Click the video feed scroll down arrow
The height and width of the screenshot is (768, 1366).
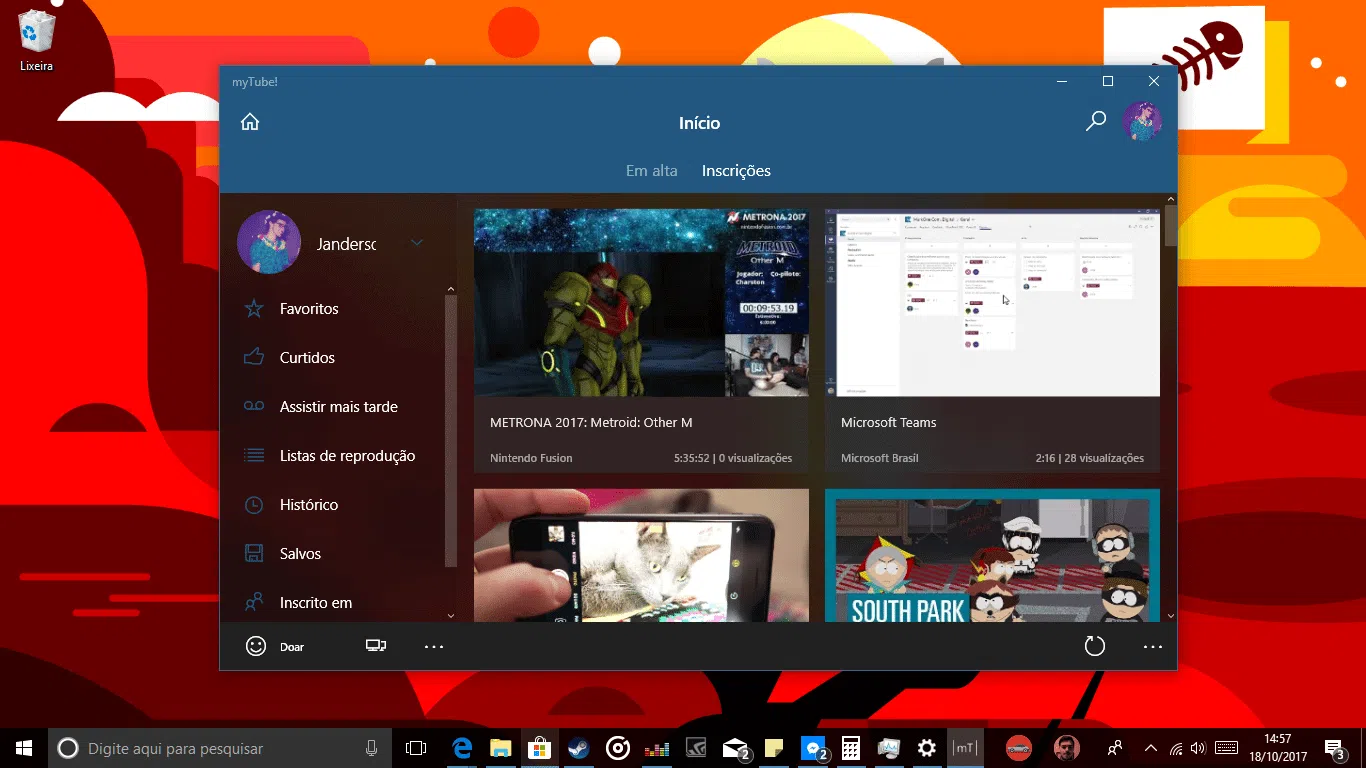coord(1171,616)
